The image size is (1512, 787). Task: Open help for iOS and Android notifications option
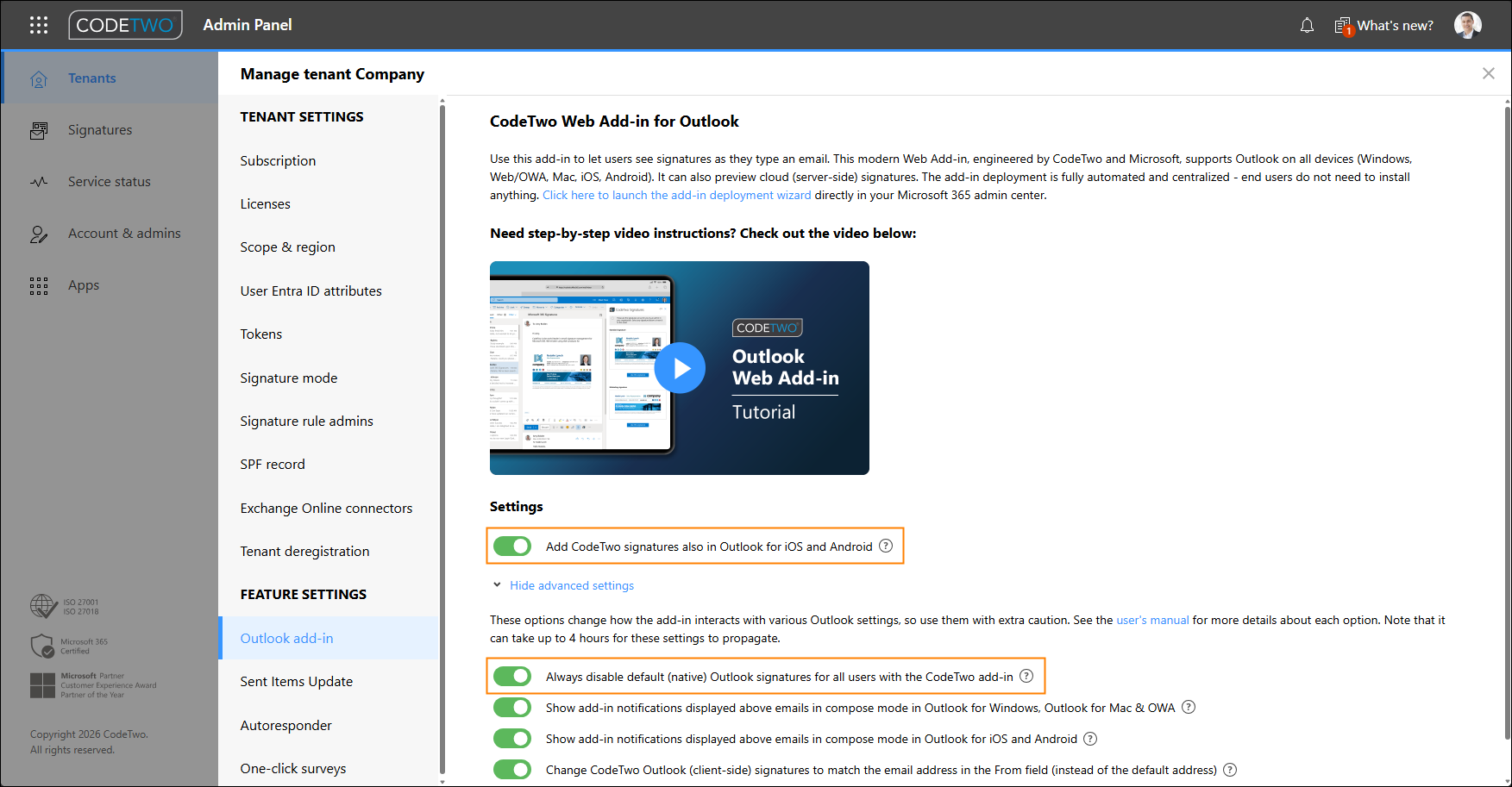tap(1090, 738)
